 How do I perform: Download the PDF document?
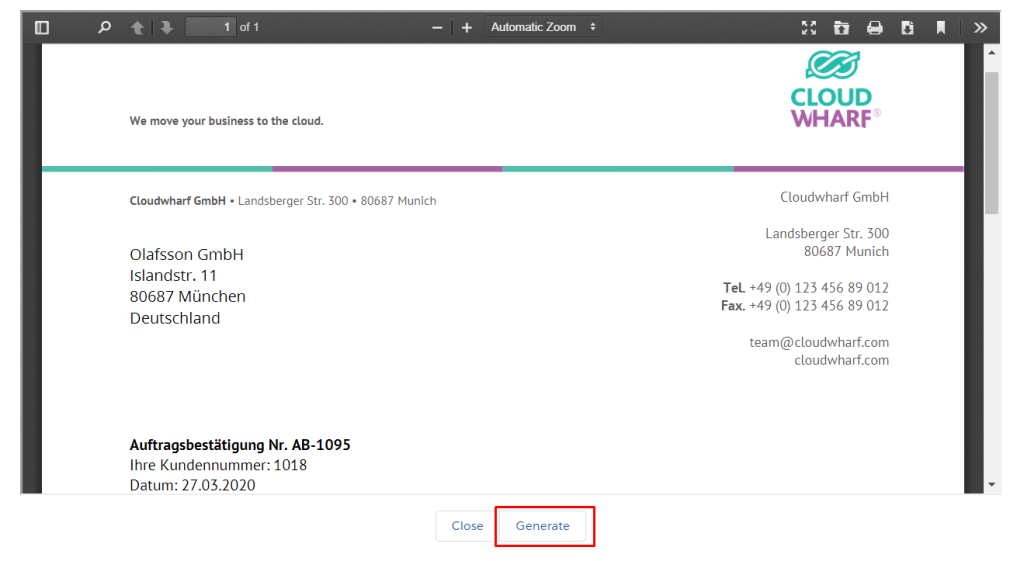click(907, 28)
